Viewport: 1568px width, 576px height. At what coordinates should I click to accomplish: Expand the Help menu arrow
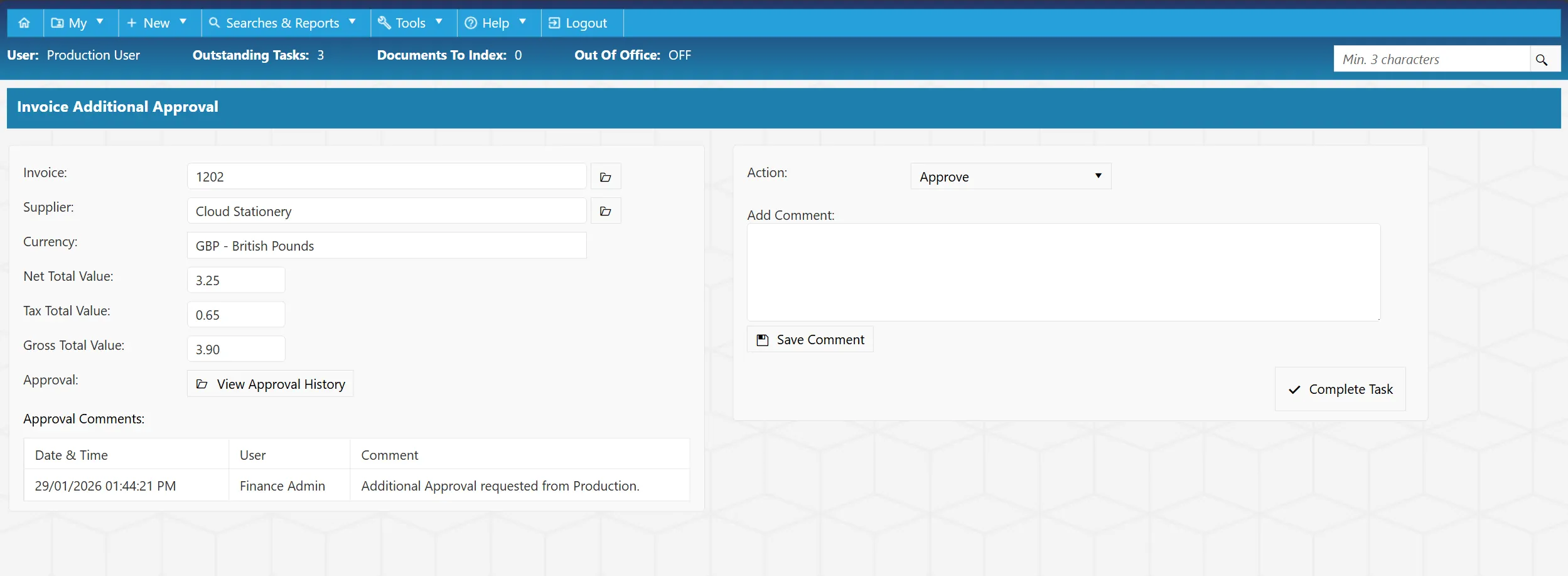pyautogui.click(x=522, y=21)
